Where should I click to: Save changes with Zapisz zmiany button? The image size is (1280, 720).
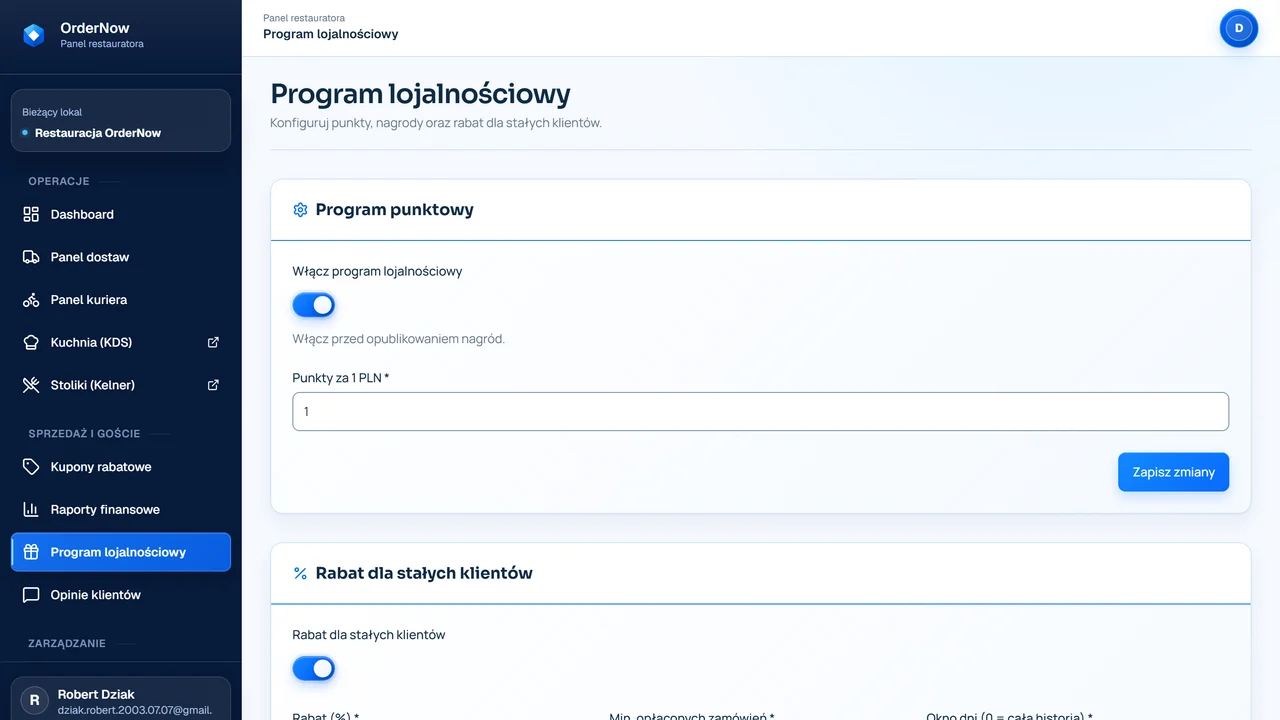tap(1173, 472)
